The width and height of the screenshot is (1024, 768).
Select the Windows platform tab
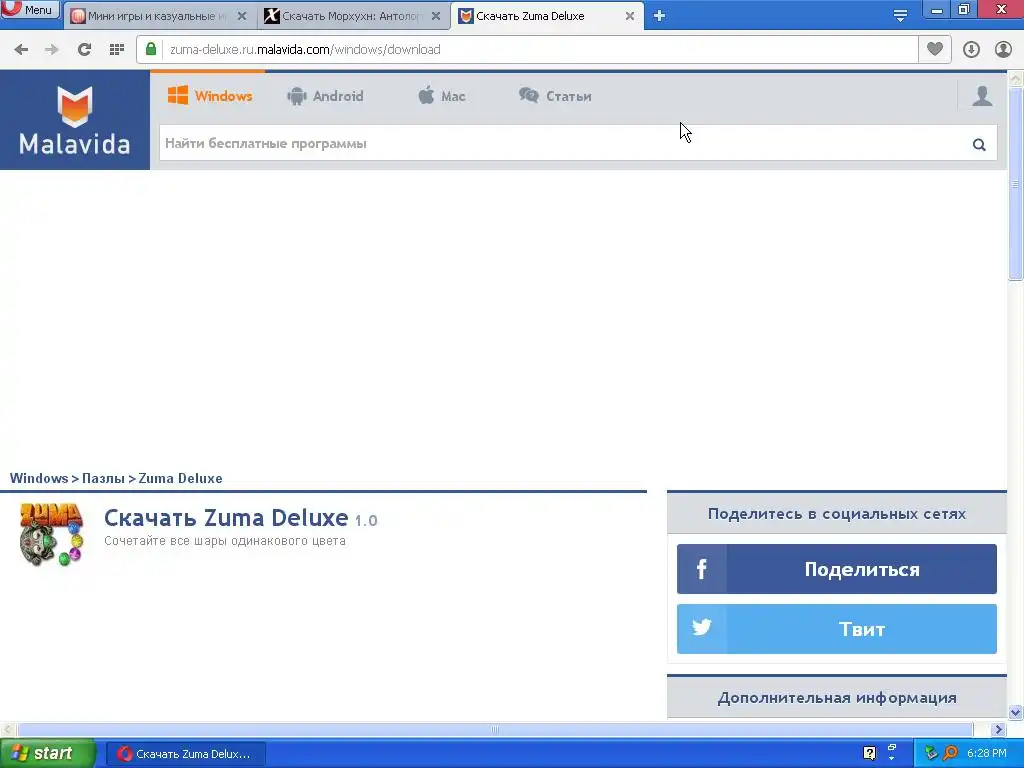210,96
